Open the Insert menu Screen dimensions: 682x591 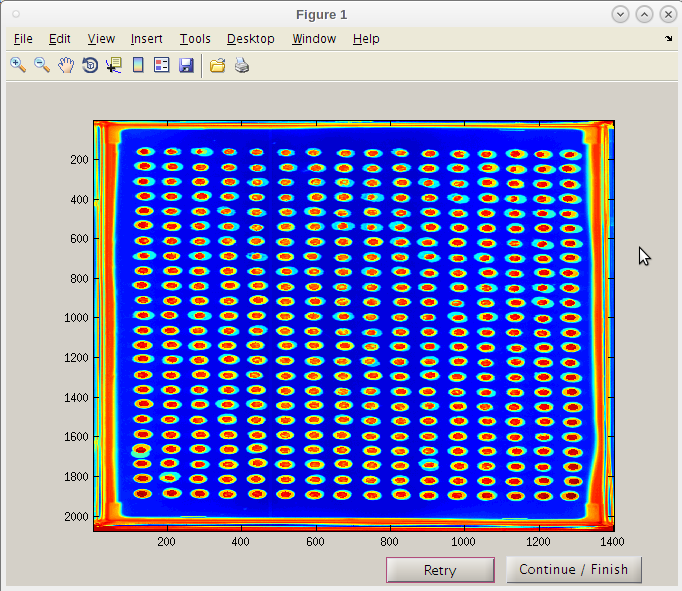[x=146, y=39]
